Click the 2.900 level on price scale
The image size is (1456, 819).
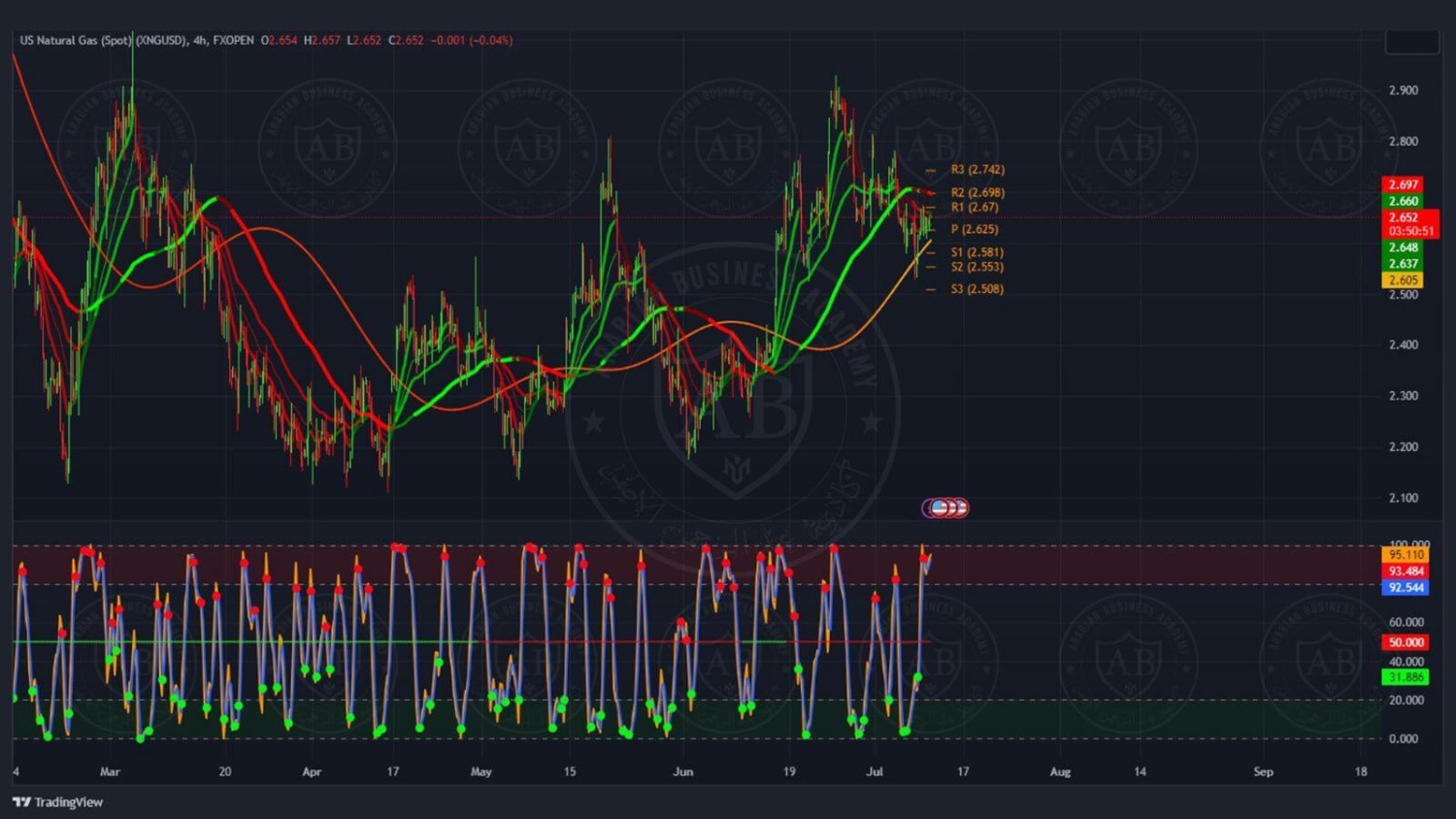pos(1404,90)
